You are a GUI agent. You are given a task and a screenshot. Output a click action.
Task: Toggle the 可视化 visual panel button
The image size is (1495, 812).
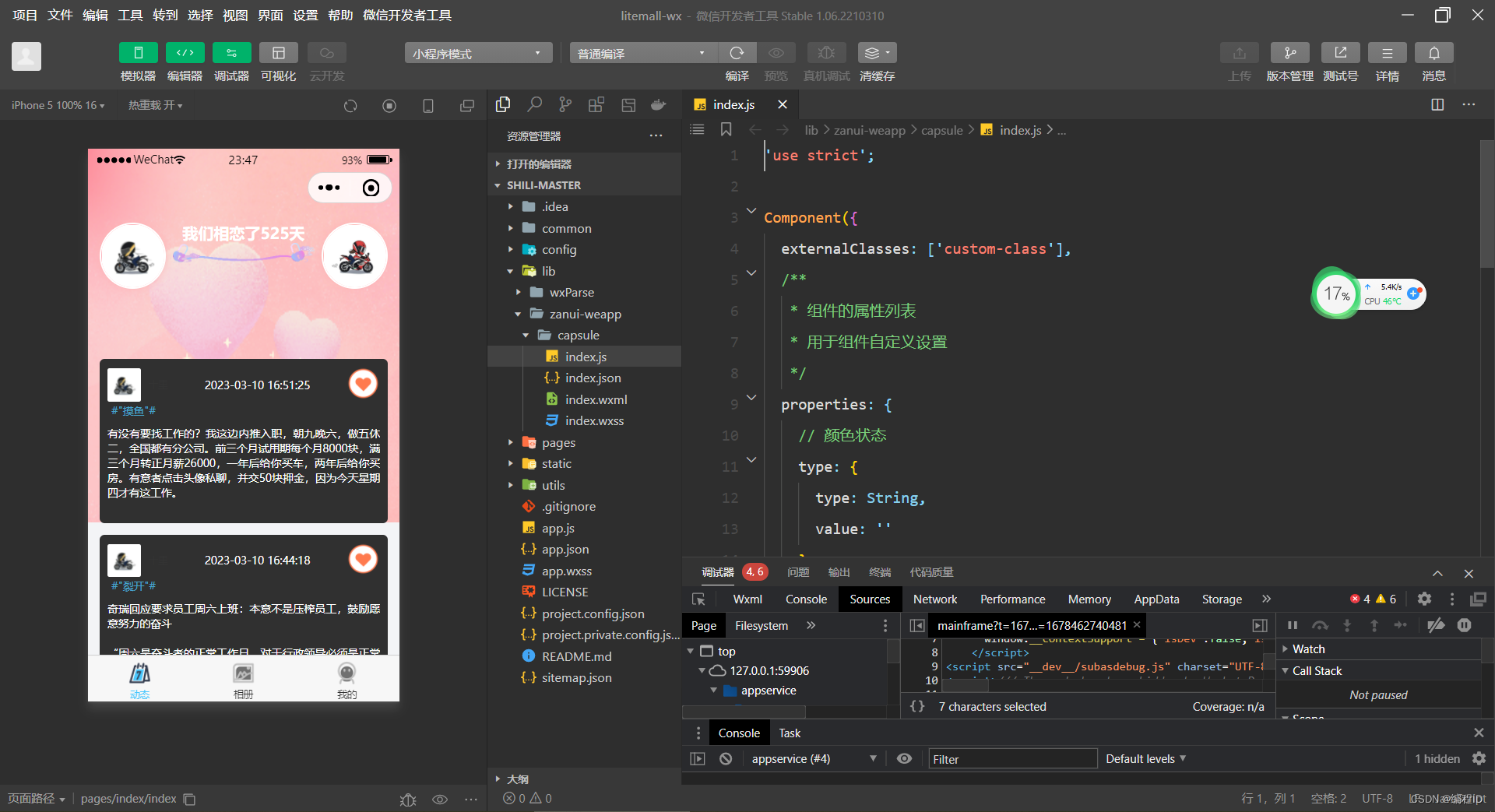(278, 53)
